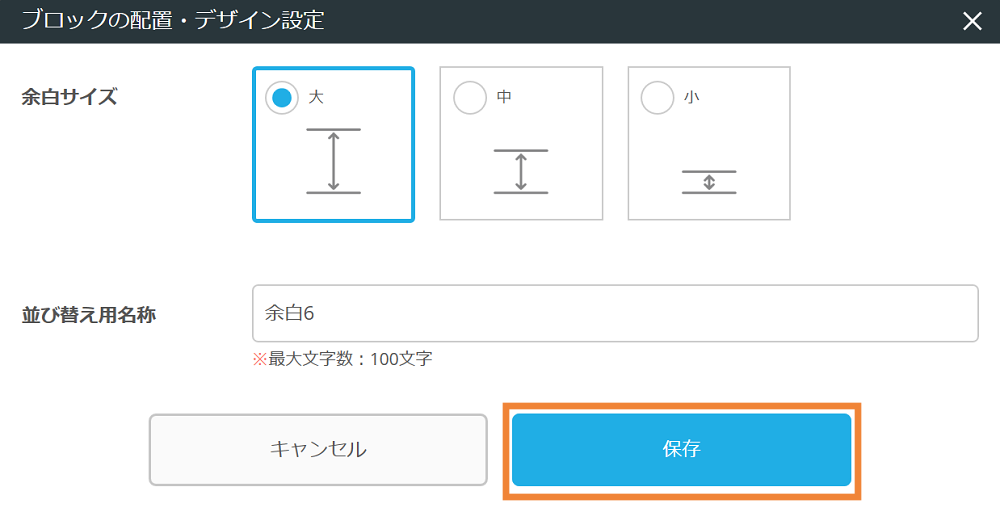Viewport: 1000px width, 508px height.
Task: Click the 並び替え用名称 field label
Action: coord(89,315)
